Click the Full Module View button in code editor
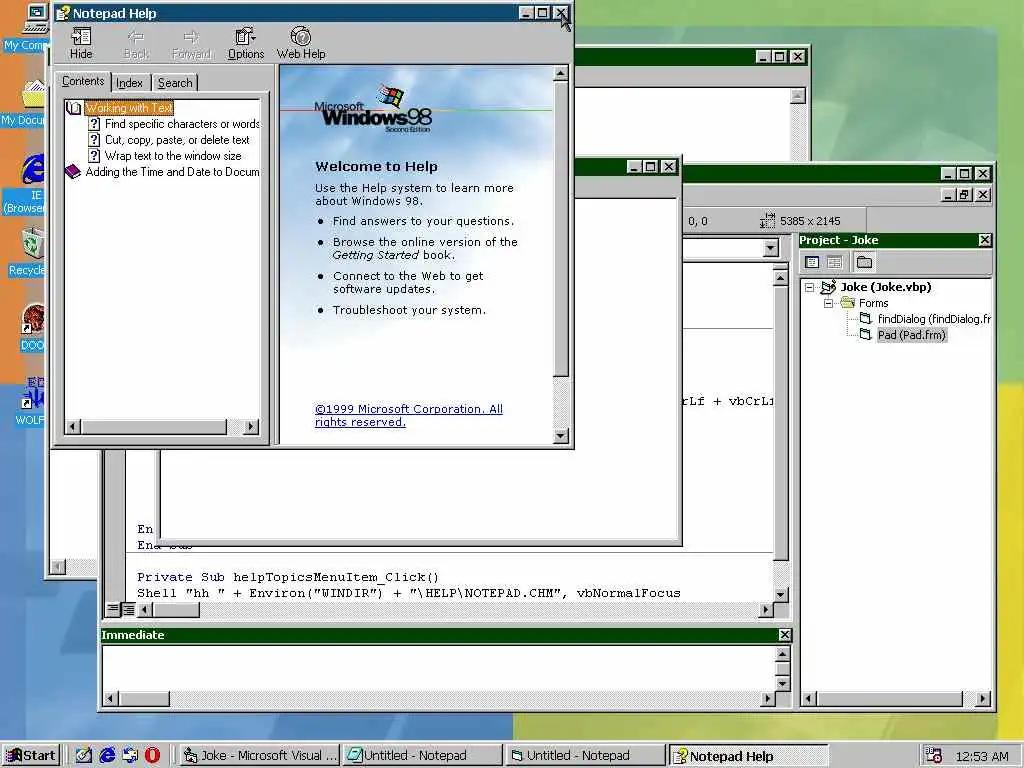 point(129,609)
